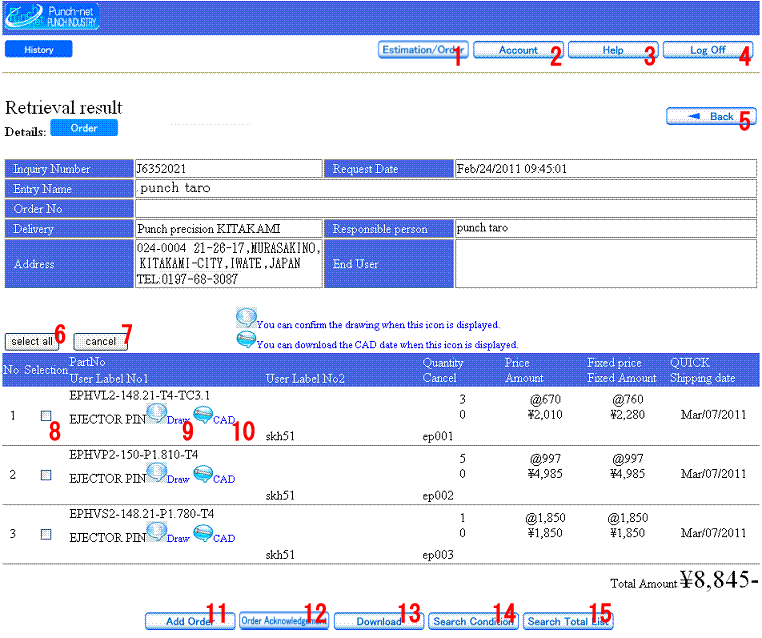This screenshot has width=762, height=638.
Task: Click the drawing legend icon
Action: [246, 318]
